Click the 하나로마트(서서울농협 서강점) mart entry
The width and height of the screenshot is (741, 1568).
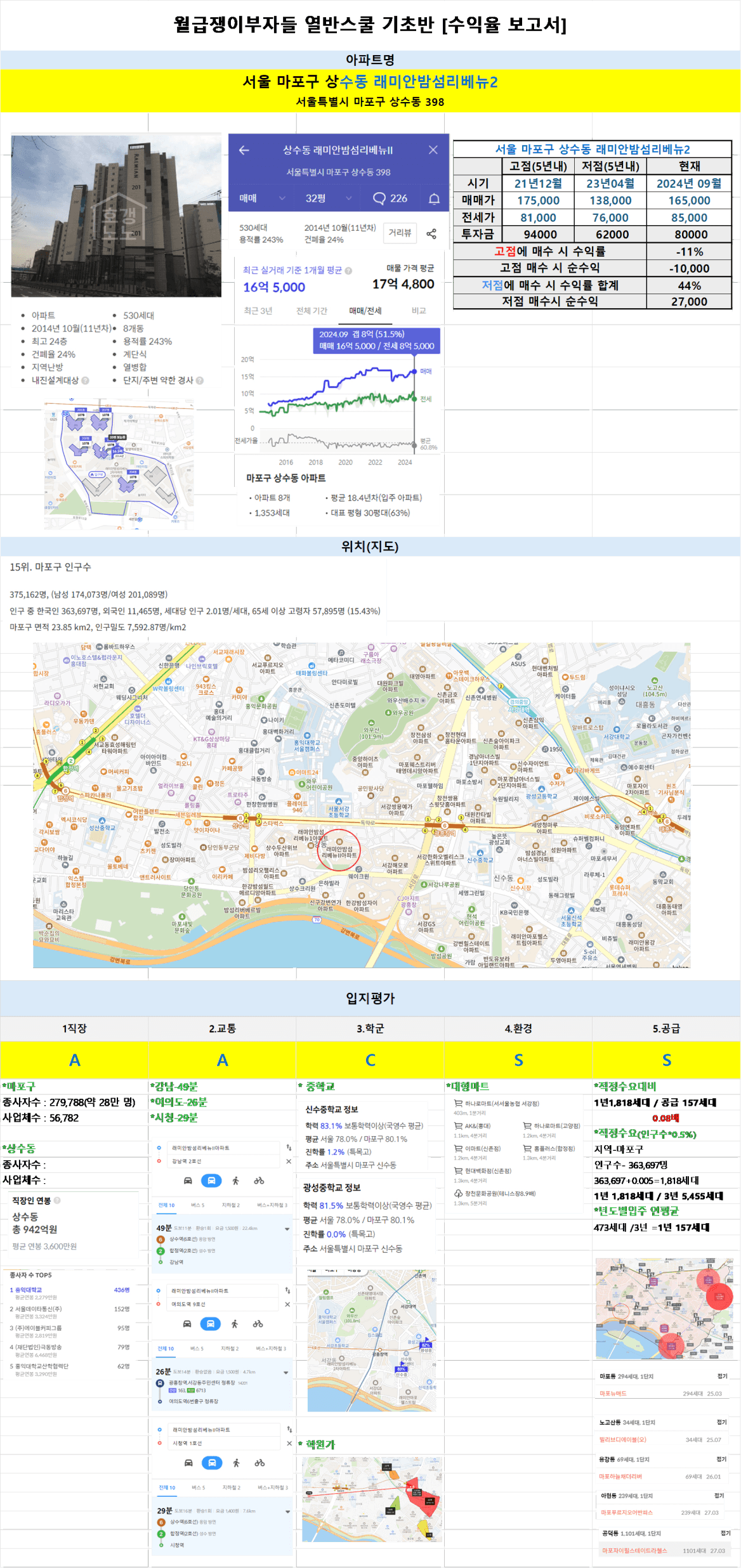[496, 1103]
